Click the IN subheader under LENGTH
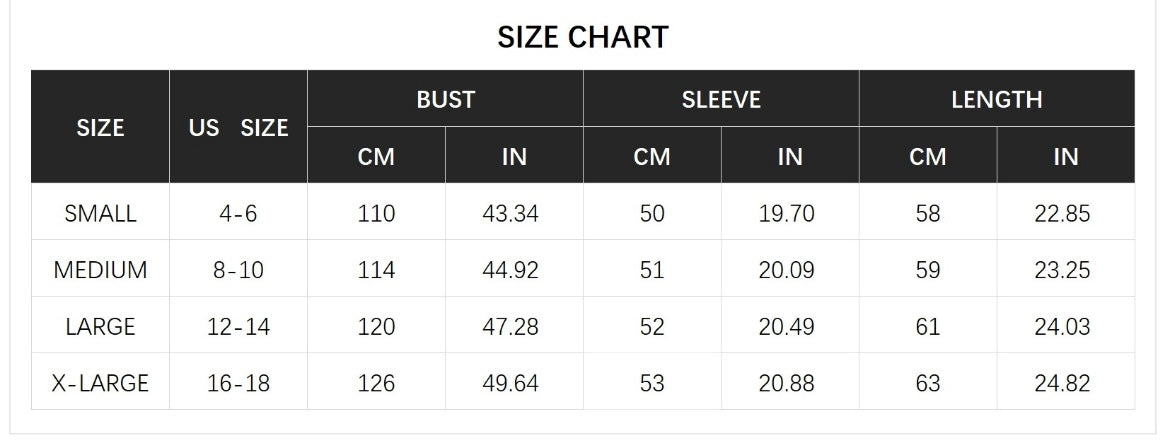 (1065, 156)
